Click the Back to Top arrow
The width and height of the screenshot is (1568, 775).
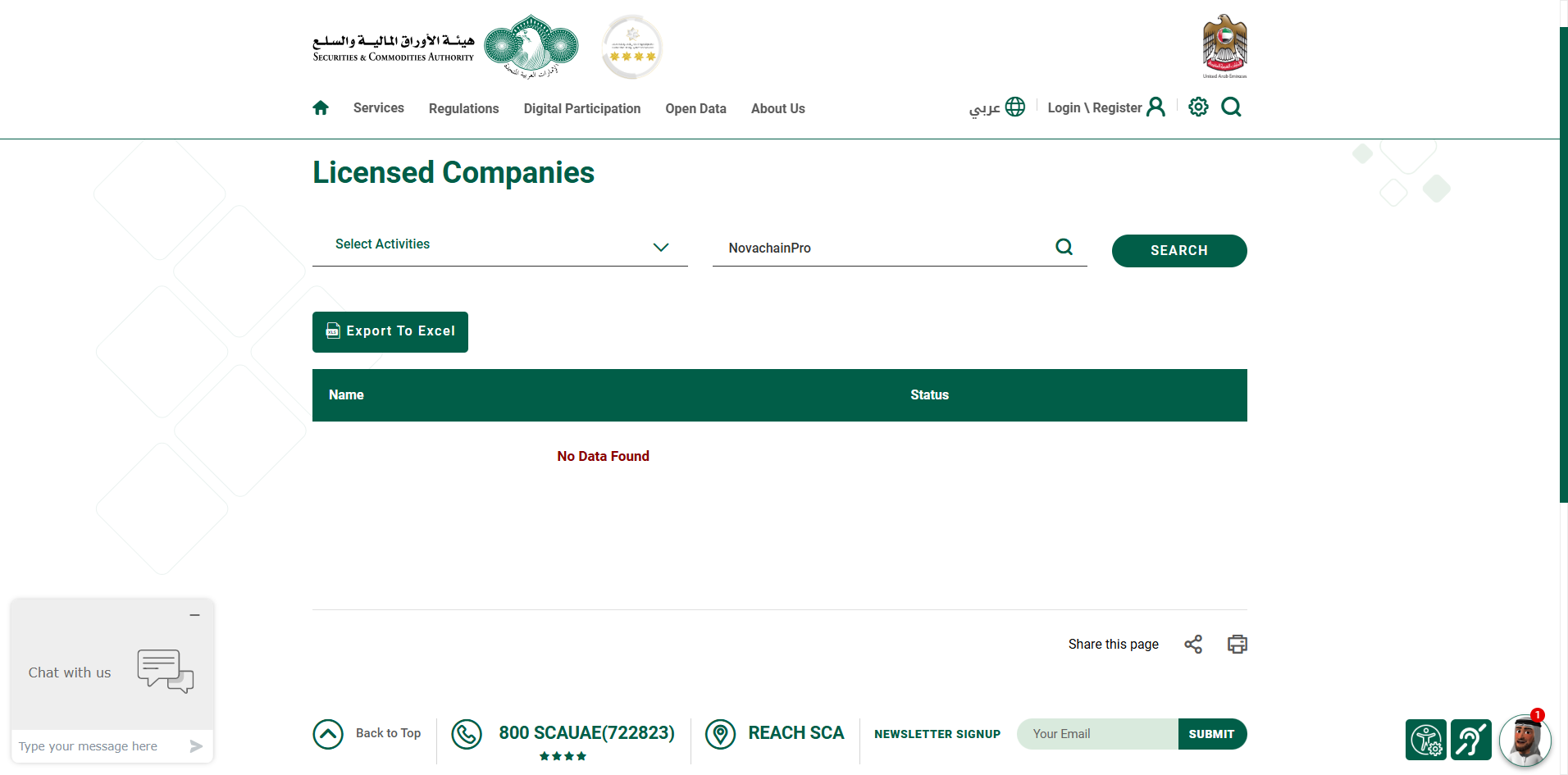pyautogui.click(x=328, y=734)
